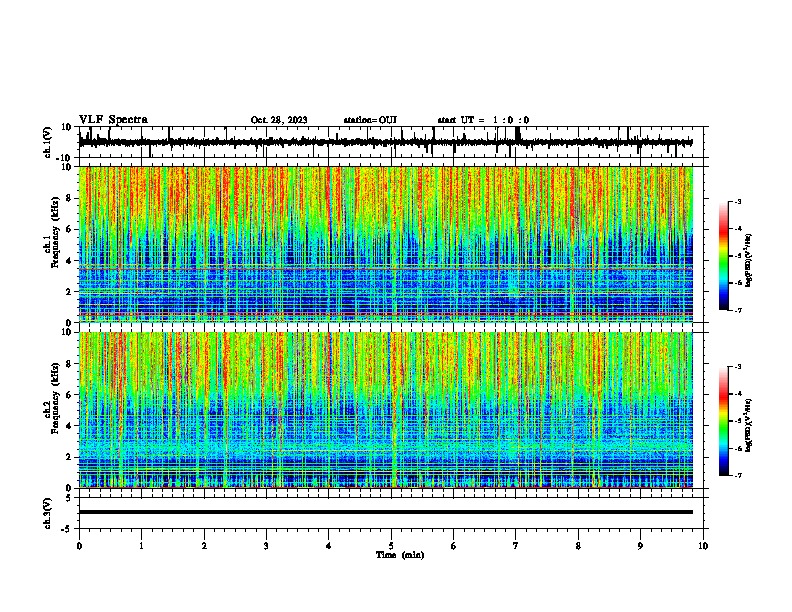This screenshot has width=792, height=612.
Task: Click the "start UT = 1 : 0 : 0" text
Action: tap(483, 120)
